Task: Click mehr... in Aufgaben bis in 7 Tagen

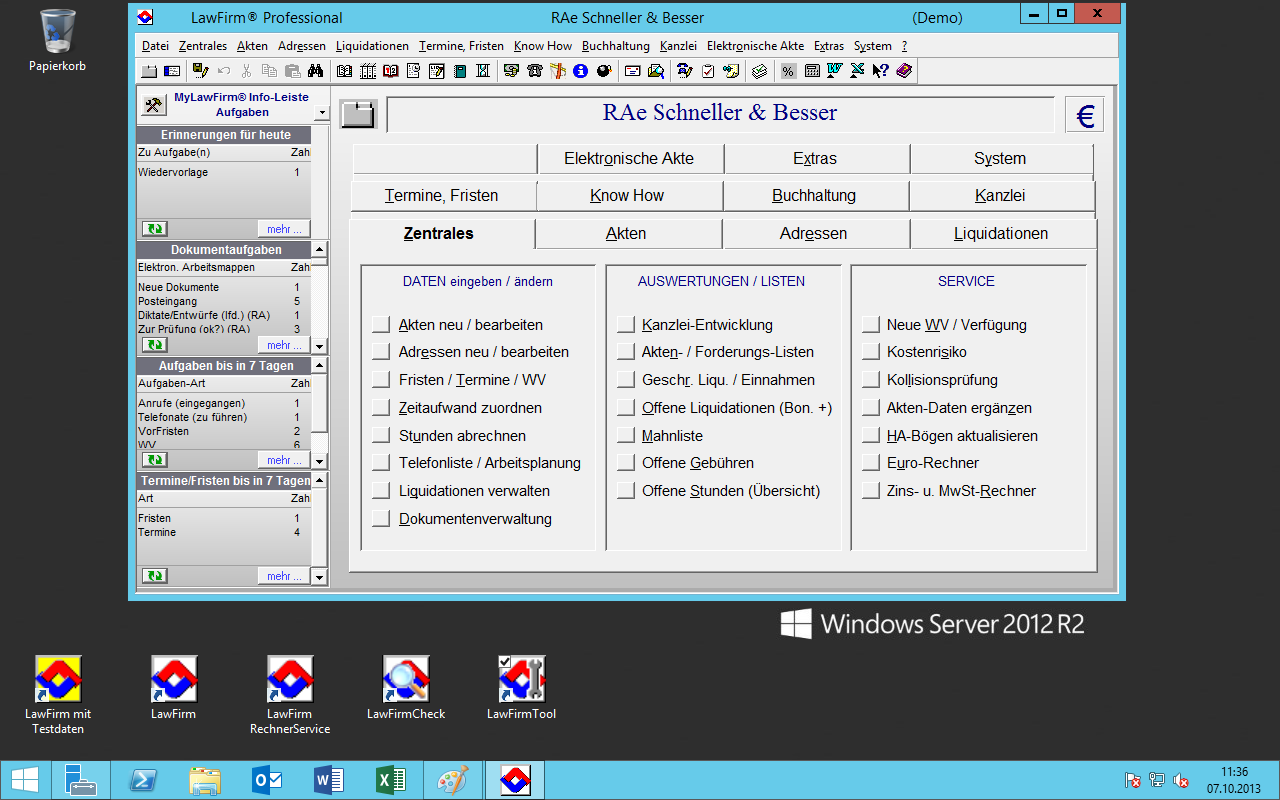Action: 284,460
